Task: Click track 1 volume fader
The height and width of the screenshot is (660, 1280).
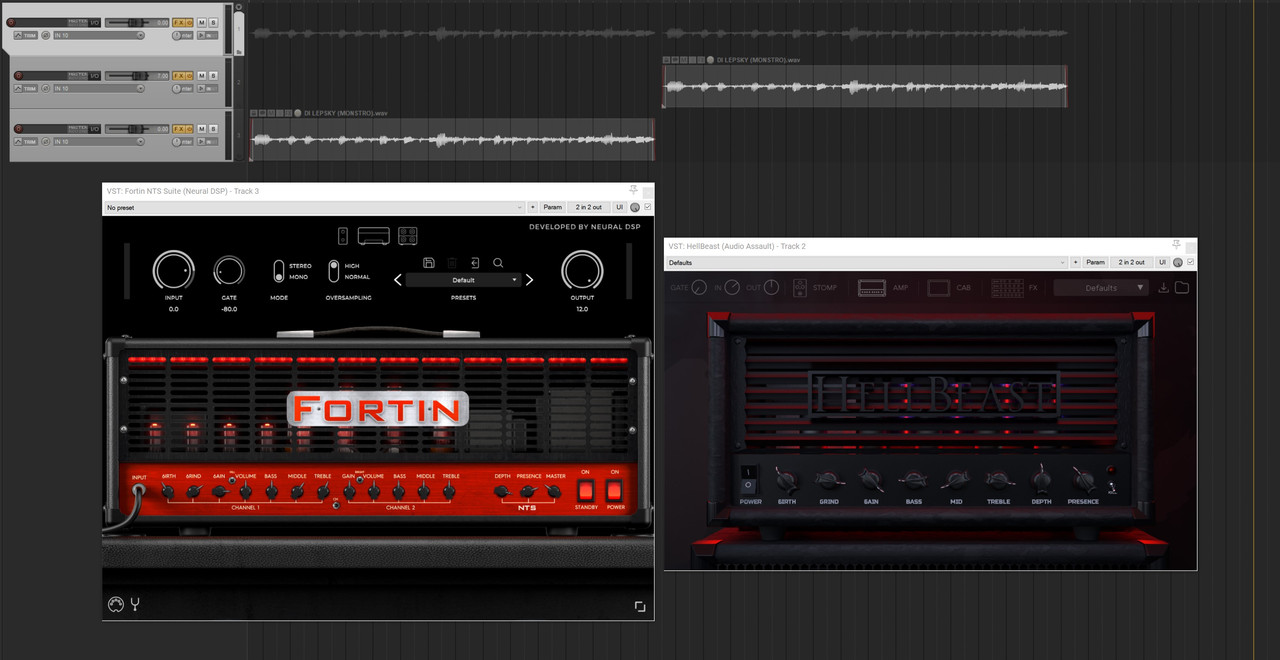Action: pyautogui.click(x=137, y=22)
